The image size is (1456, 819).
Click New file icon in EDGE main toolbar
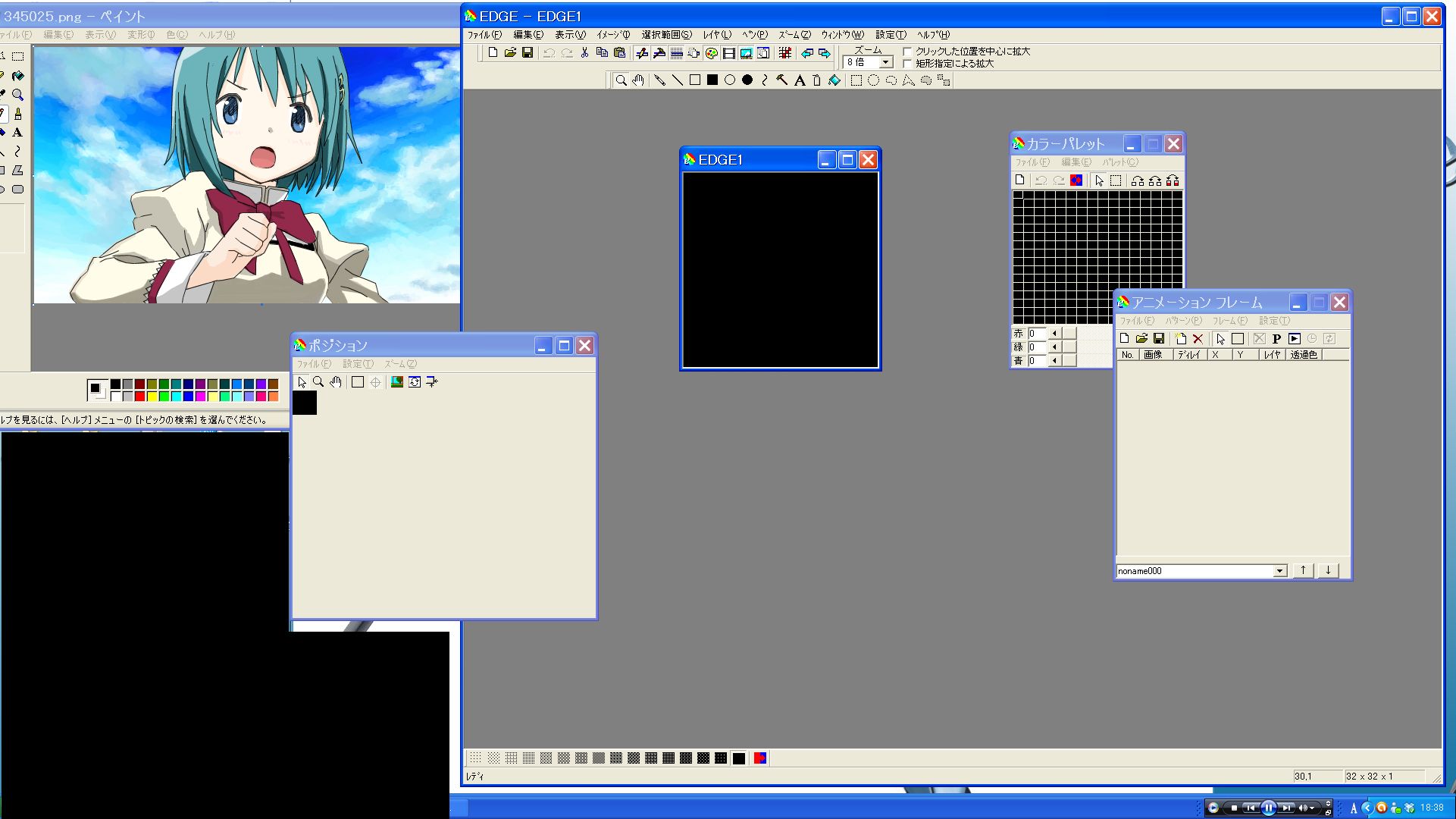click(x=493, y=53)
